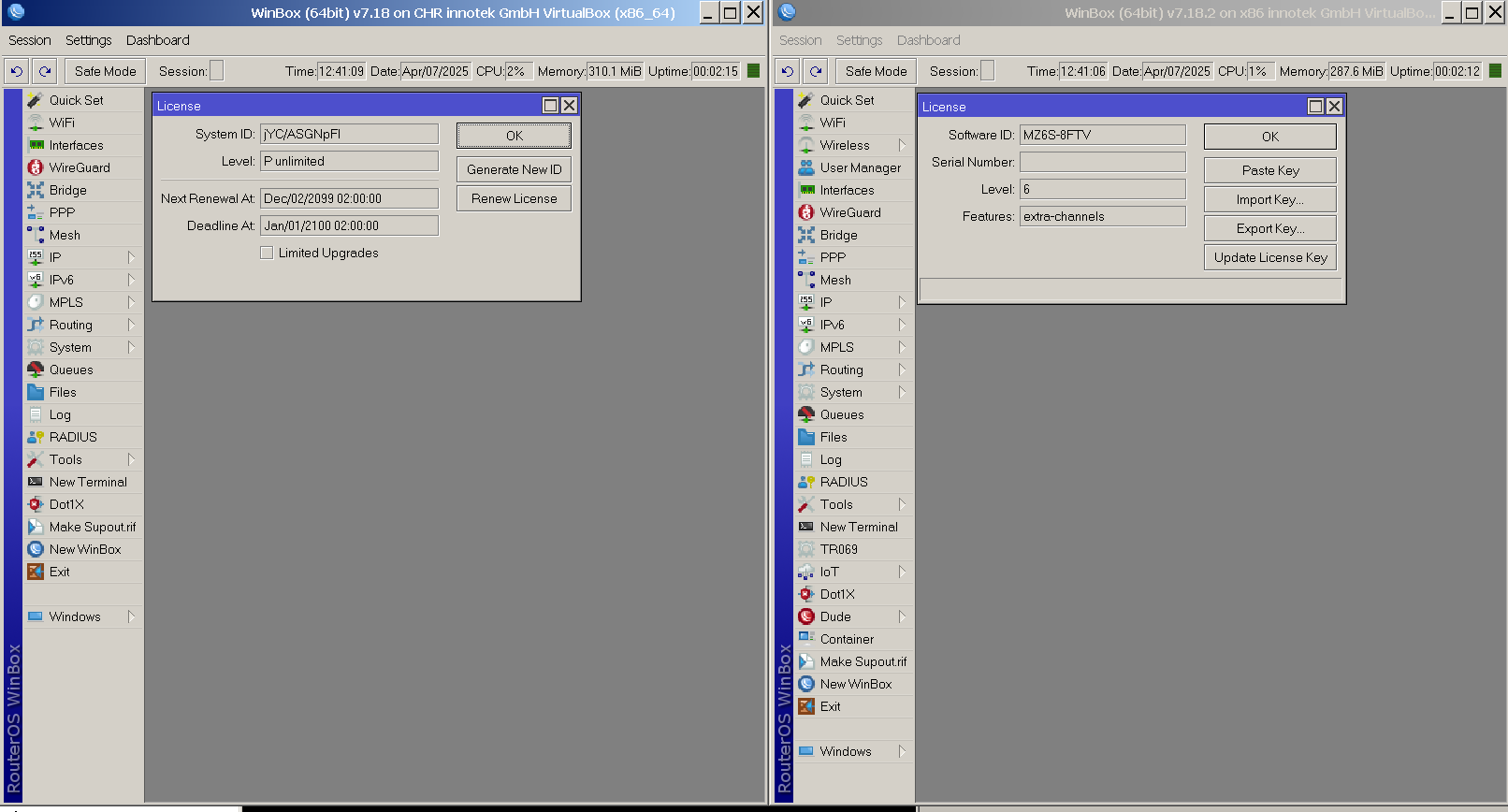Click Features field showing extra-channels
The height and width of the screenshot is (812, 1508).
(x=1103, y=216)
